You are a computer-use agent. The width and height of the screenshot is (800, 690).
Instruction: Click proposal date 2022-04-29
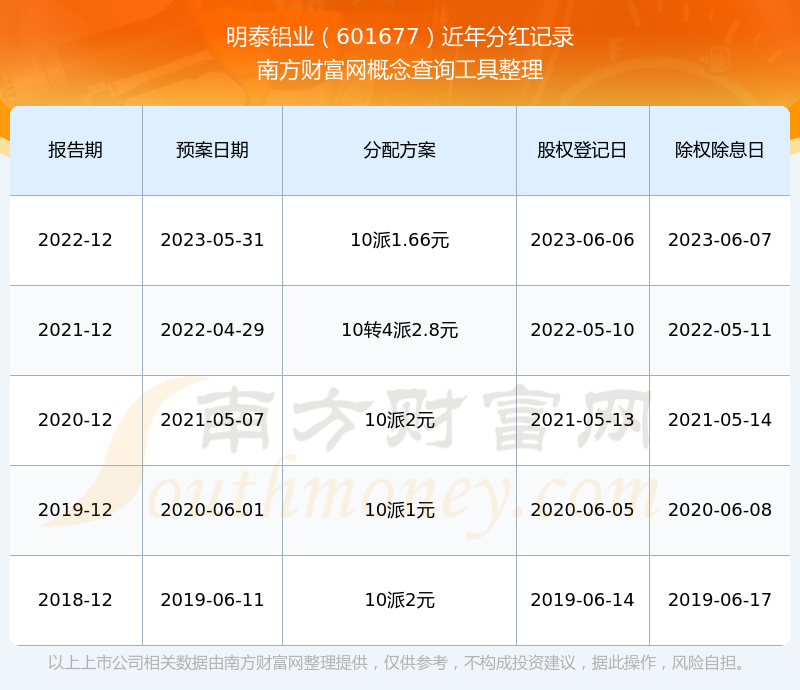tap(212, 330)
